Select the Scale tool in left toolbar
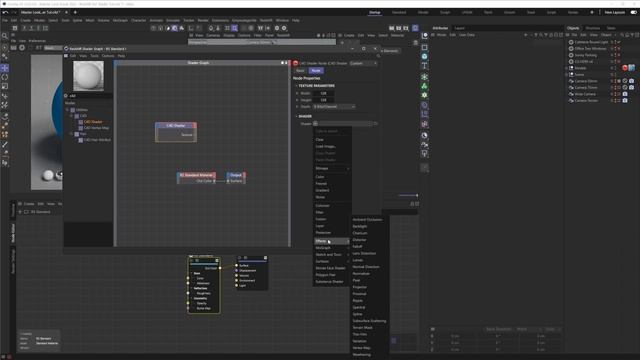Screen dimensions: 640x360 coord(5,87)
